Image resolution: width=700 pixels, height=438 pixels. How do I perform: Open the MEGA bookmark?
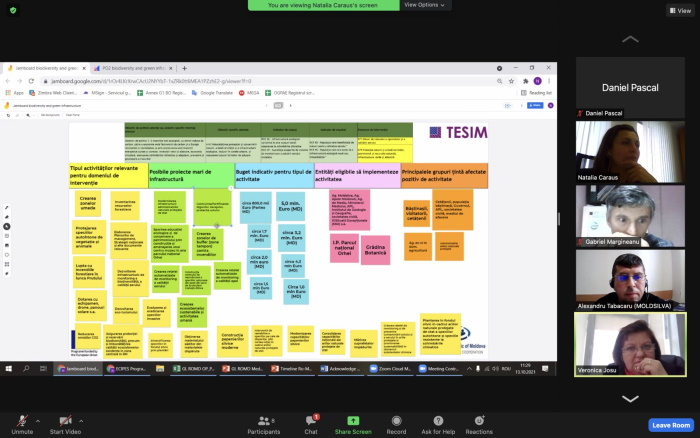coord(249,93)
